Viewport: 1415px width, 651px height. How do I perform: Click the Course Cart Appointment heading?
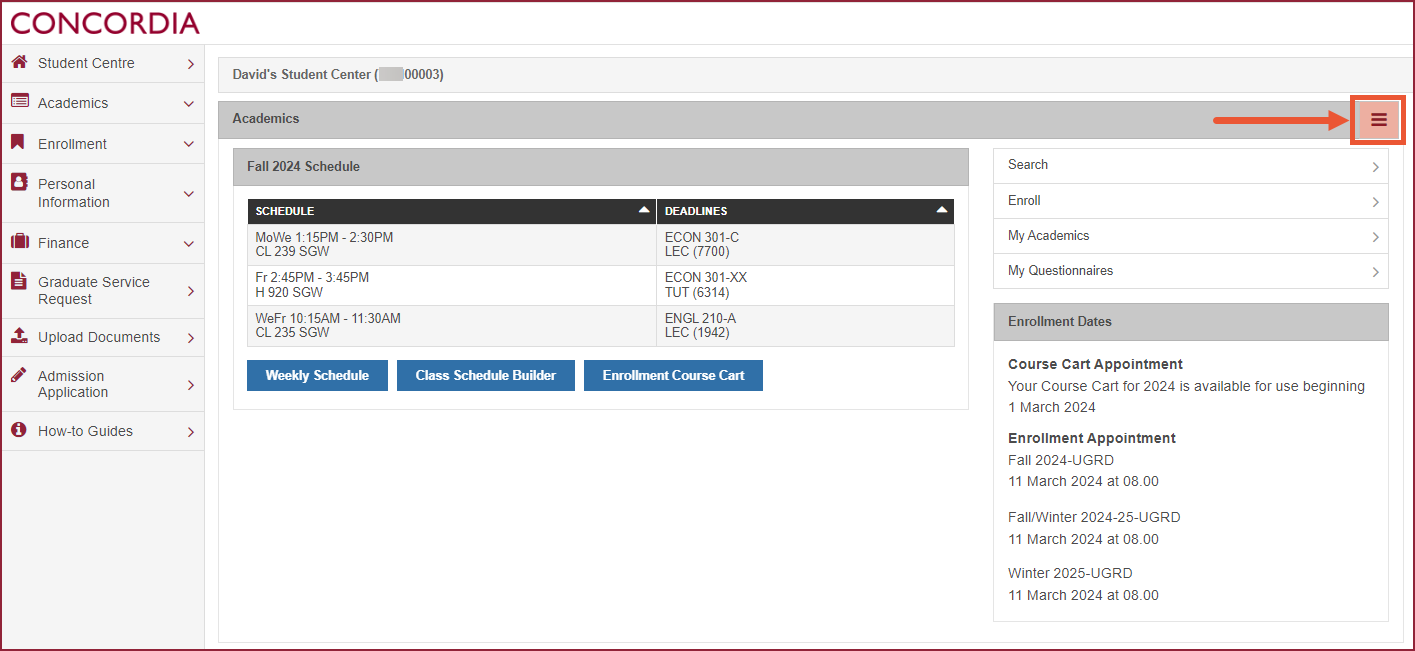[1095, 364]
